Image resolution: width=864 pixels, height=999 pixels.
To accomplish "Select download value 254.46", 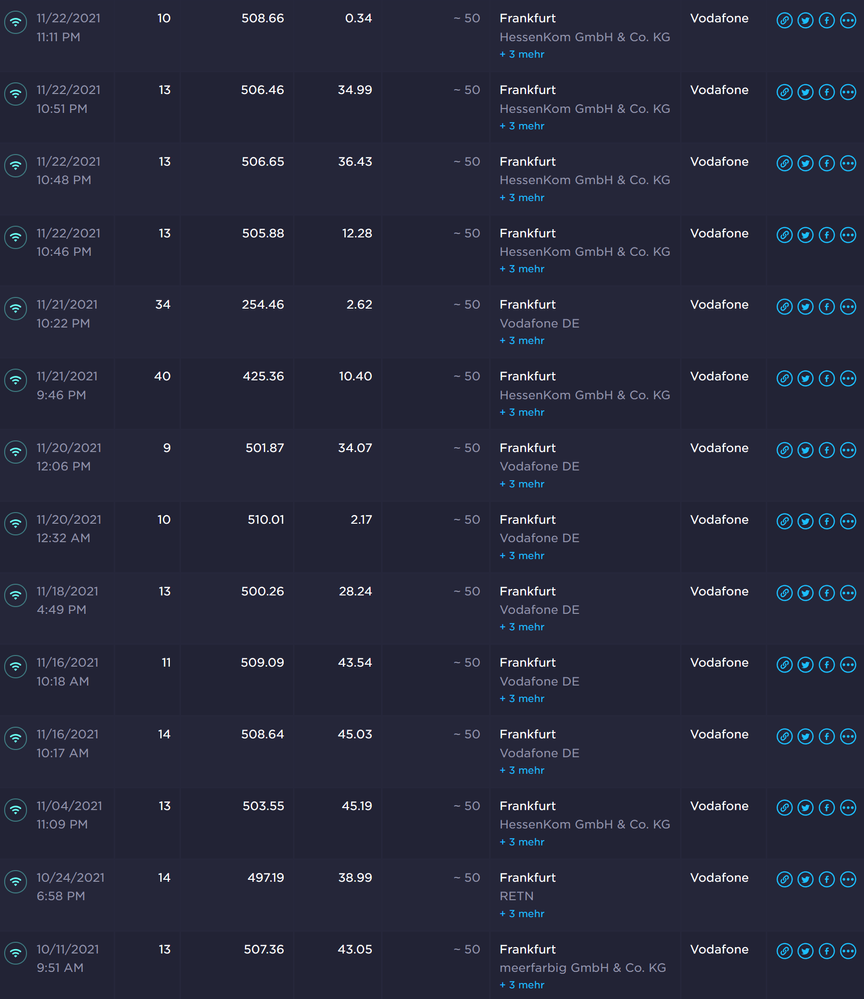I will click(263, 305).
